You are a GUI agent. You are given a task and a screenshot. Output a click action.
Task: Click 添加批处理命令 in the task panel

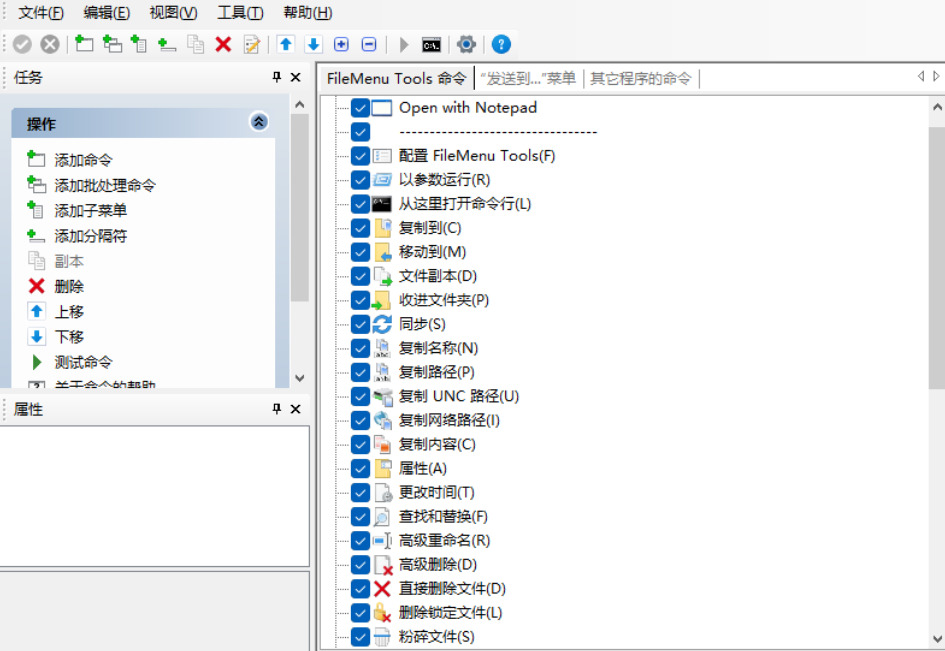point(105,186)
